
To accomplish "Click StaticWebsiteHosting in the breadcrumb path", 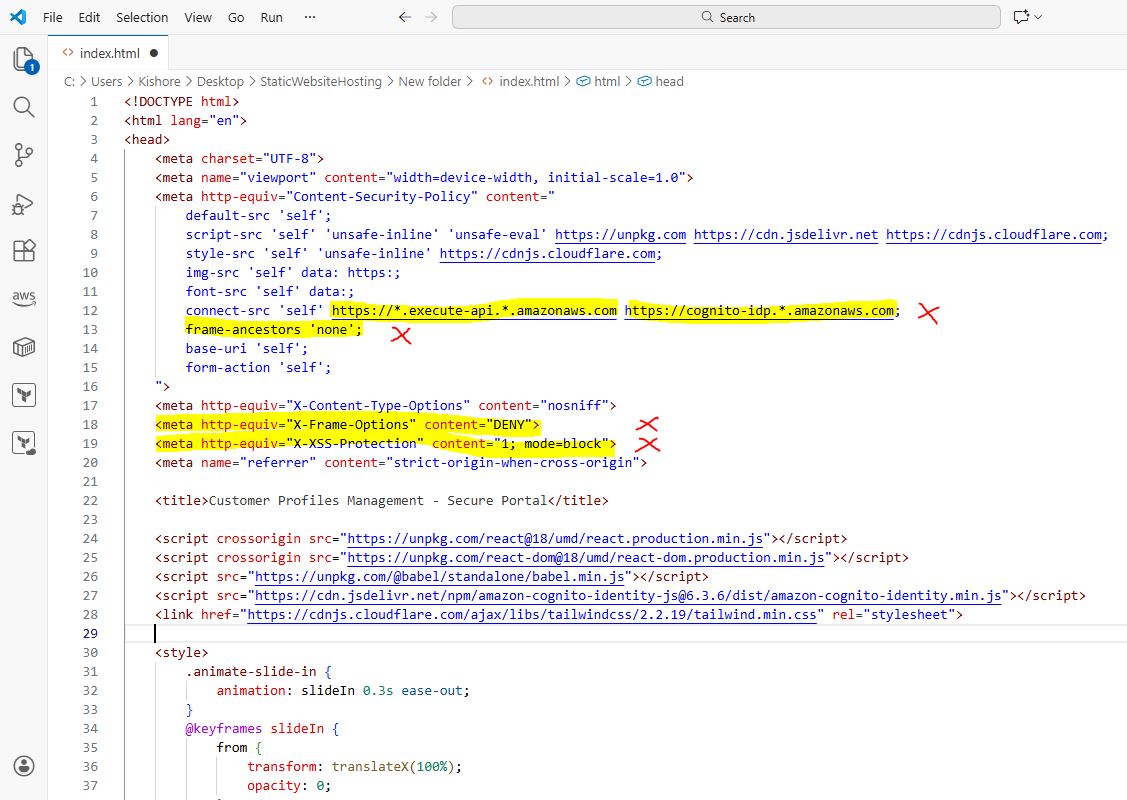I will [321, 82].
